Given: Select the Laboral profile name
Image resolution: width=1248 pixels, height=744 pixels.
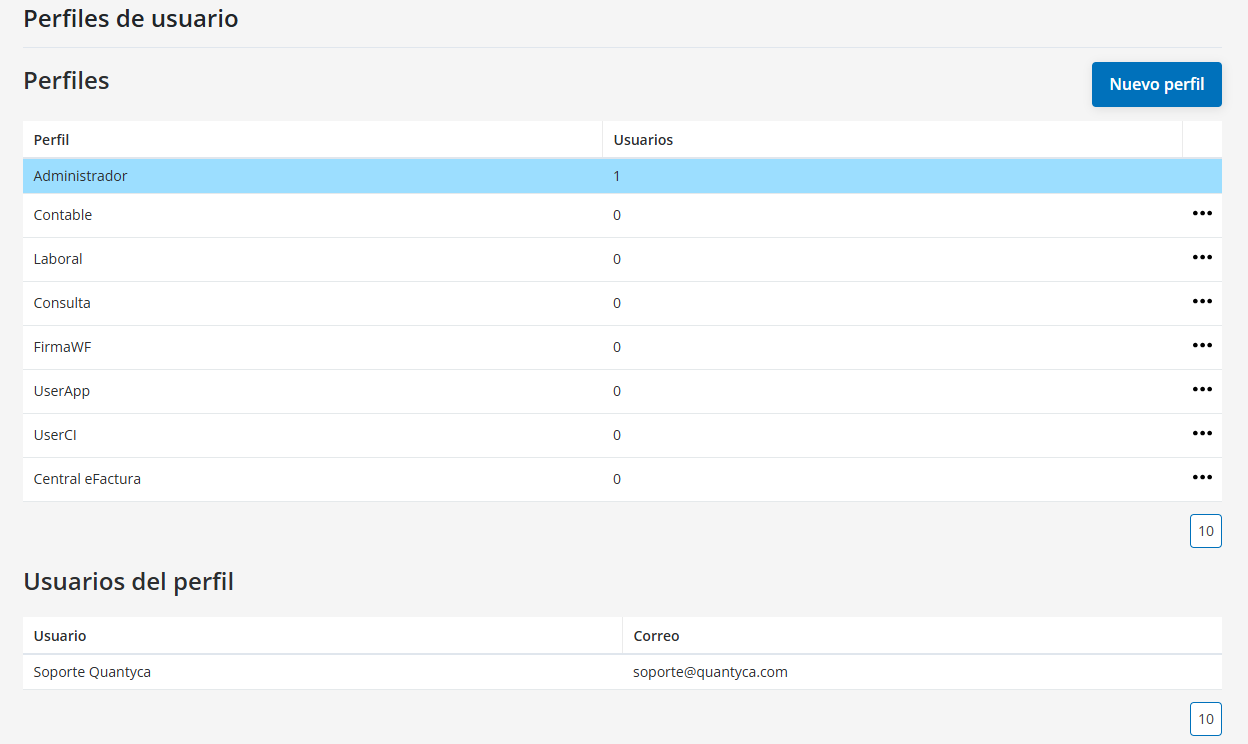Looking at the screenshot, I should pyautogui.click(x=58, y=259).
